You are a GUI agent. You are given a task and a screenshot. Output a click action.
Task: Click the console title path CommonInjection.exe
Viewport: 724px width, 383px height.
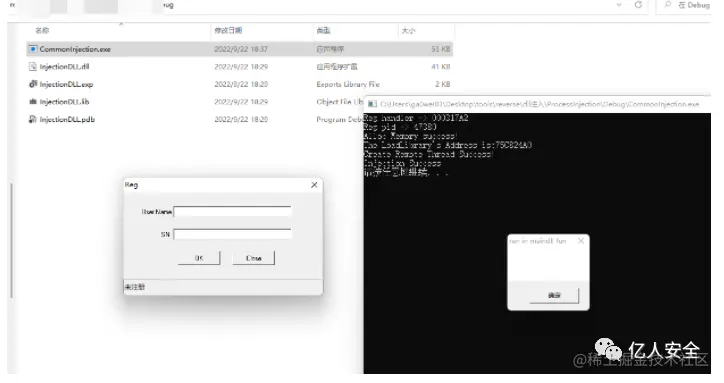[x=539, y=104]
